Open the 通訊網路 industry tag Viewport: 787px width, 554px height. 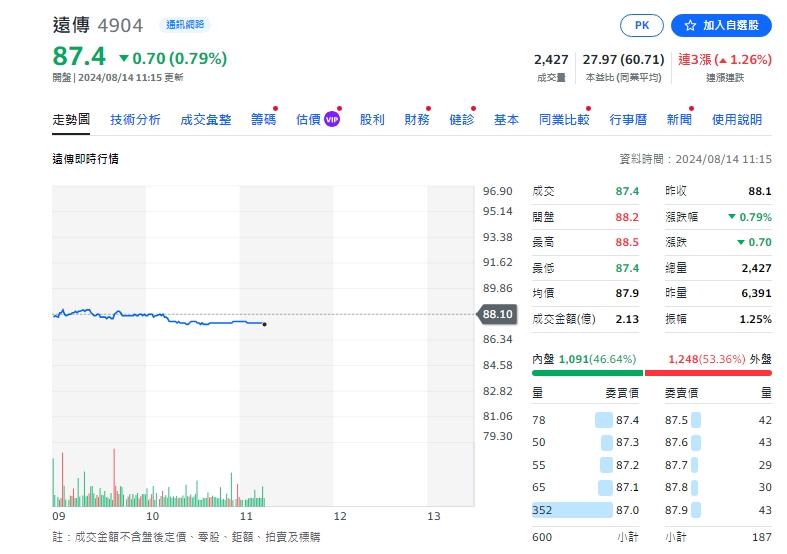(x=185, y=25)
